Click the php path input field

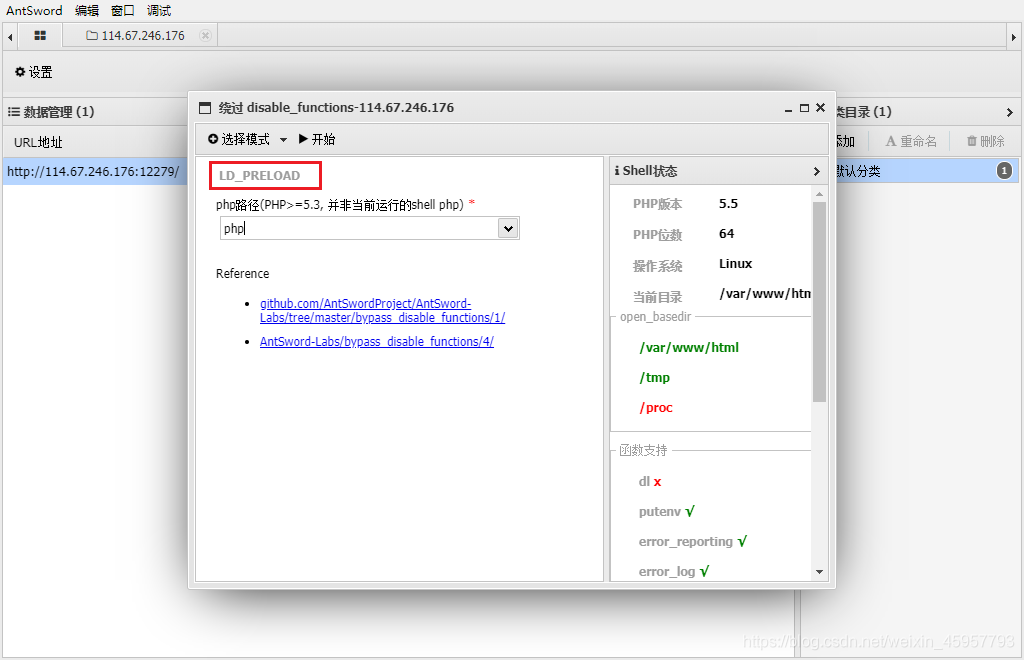359,228
